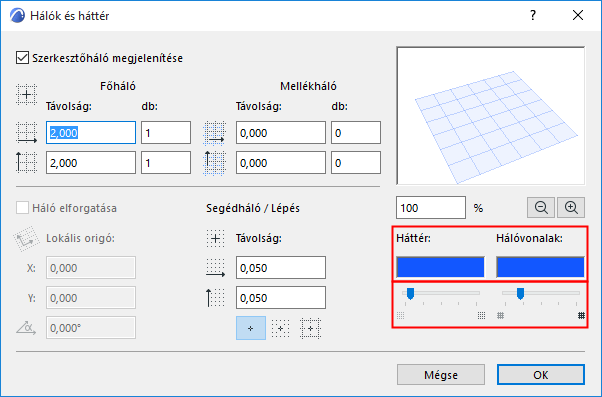Click the Mégse button

coord(441,375)
